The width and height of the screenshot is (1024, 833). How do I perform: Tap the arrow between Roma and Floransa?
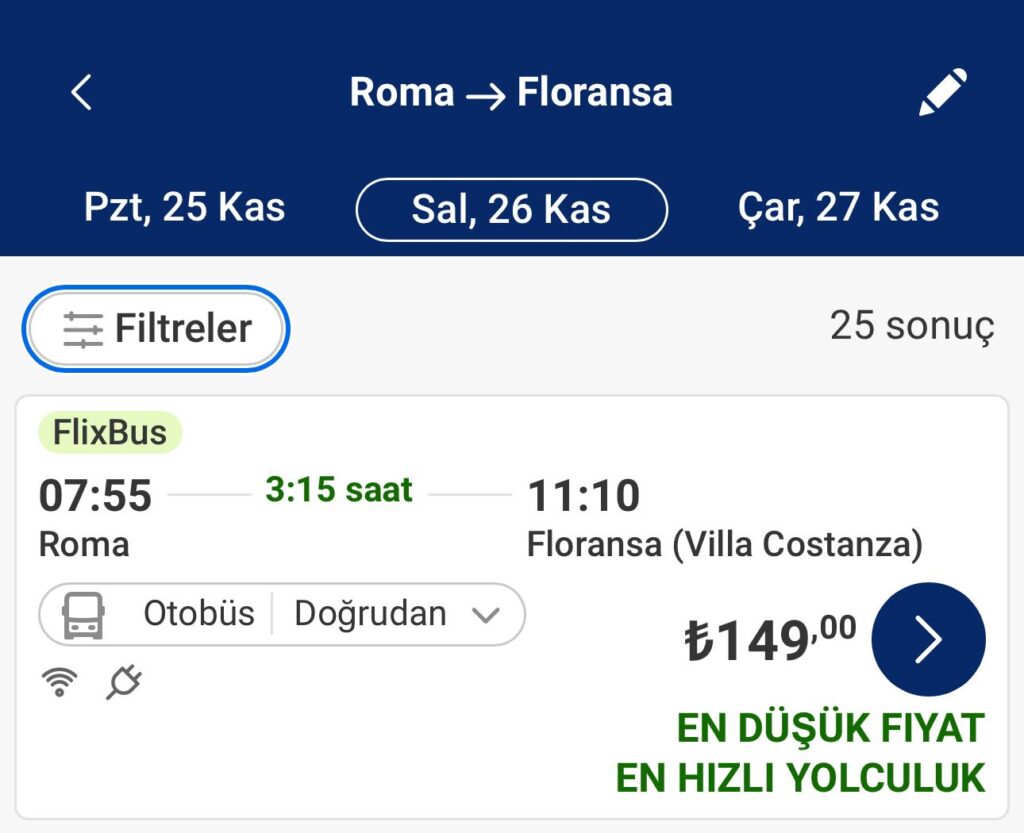coord(485,96)
